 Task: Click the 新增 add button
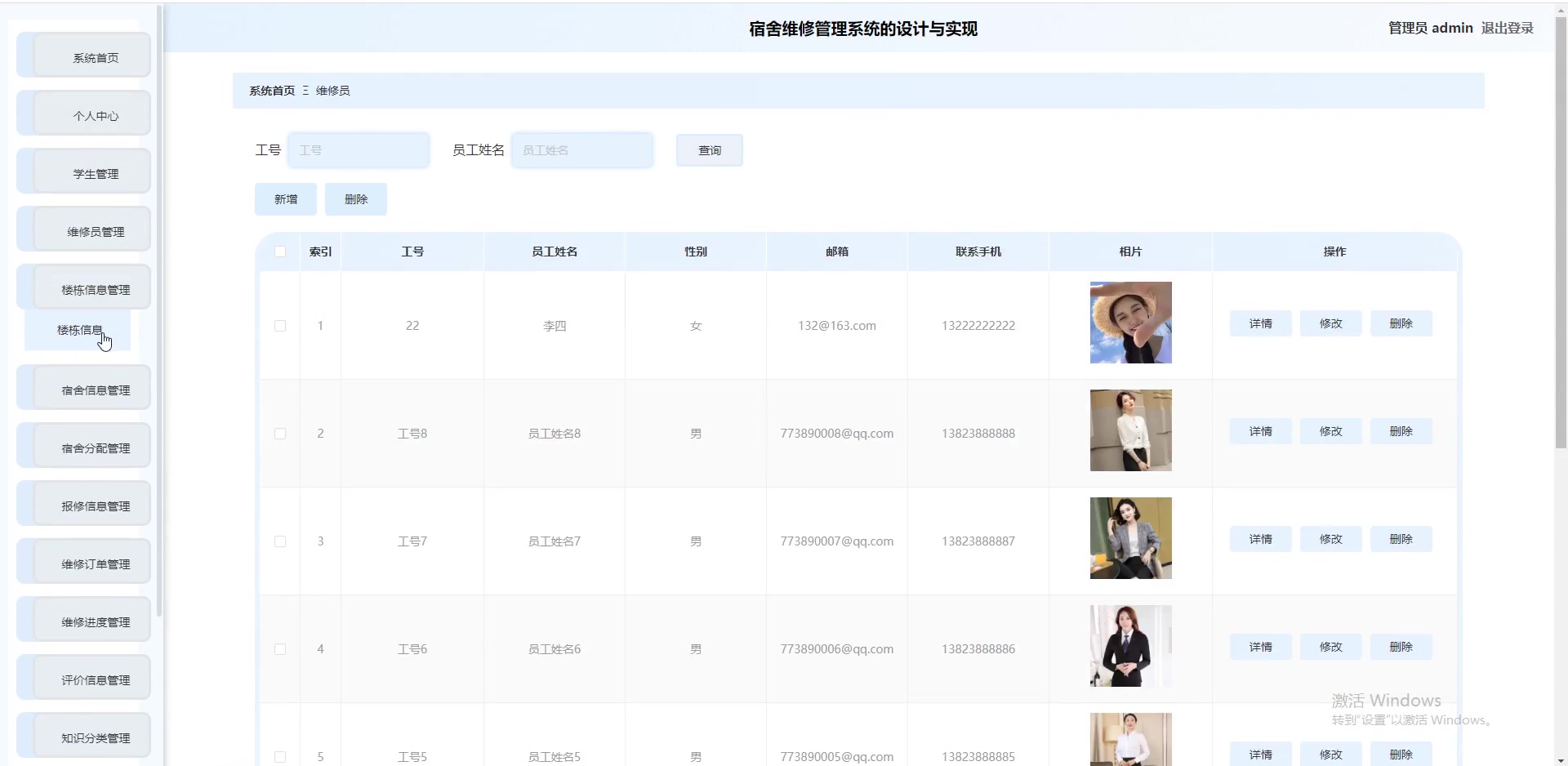tap(285, 198)
